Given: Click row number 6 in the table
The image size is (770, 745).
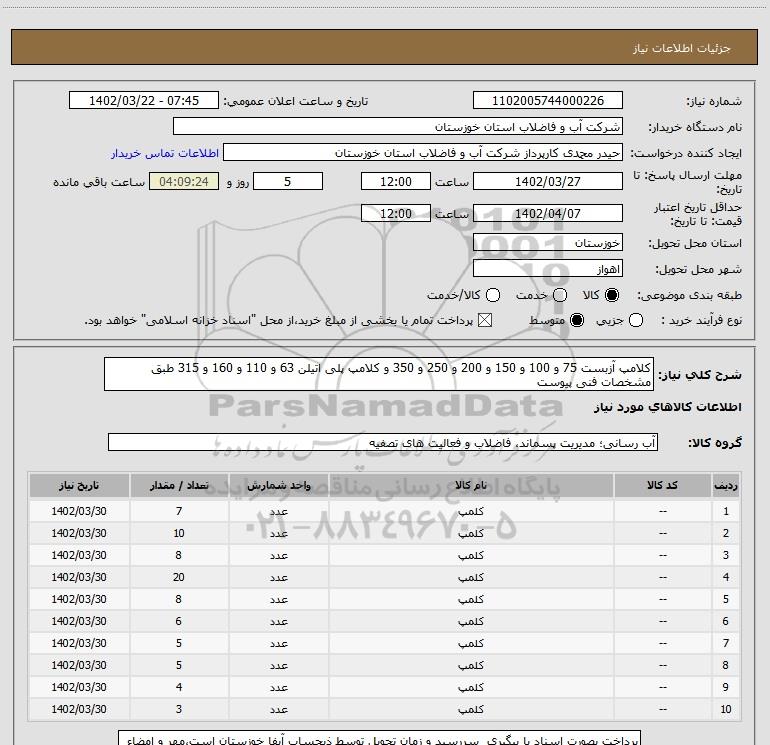Looking at the screenshot, I should [x=726, y=621].
